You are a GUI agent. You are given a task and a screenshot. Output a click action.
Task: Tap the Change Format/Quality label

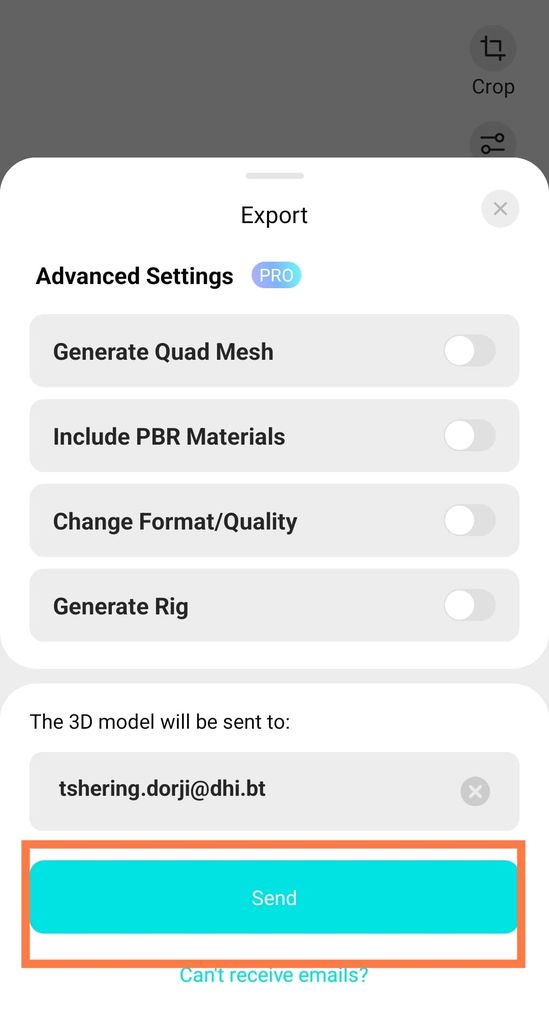(175, 522)
